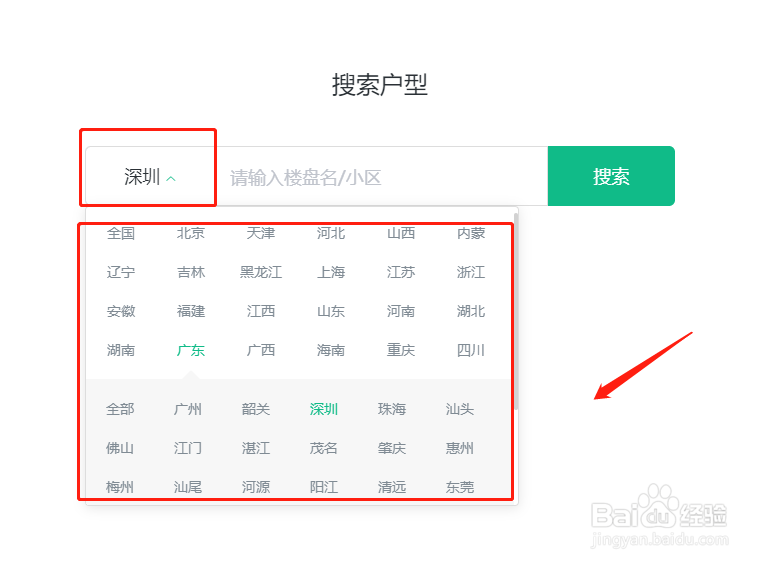Choose 内蒙 region
Image resolution: width=771 pixels, height=566 pixels.
pyautogui.click(x=471, y=233)
